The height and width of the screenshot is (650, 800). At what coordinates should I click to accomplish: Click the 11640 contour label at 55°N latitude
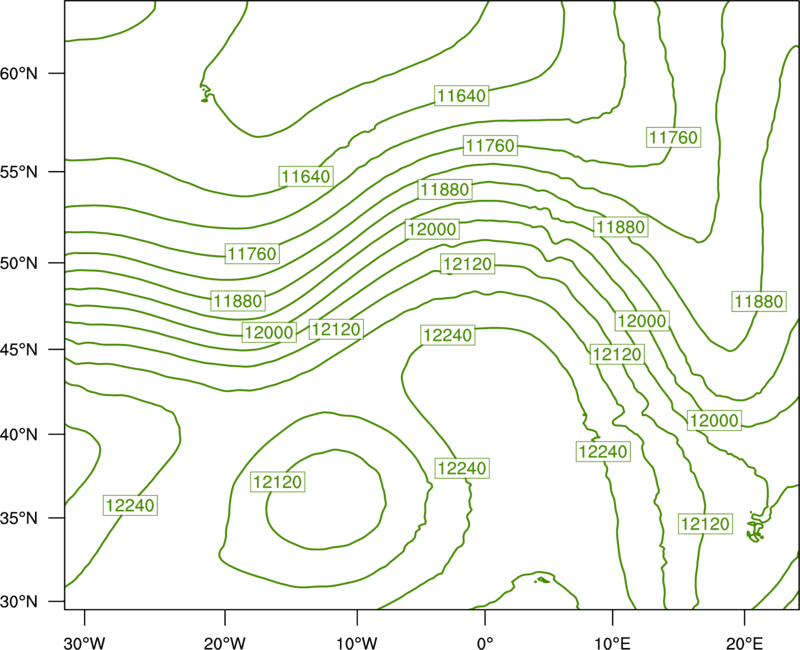pos(306,176)
